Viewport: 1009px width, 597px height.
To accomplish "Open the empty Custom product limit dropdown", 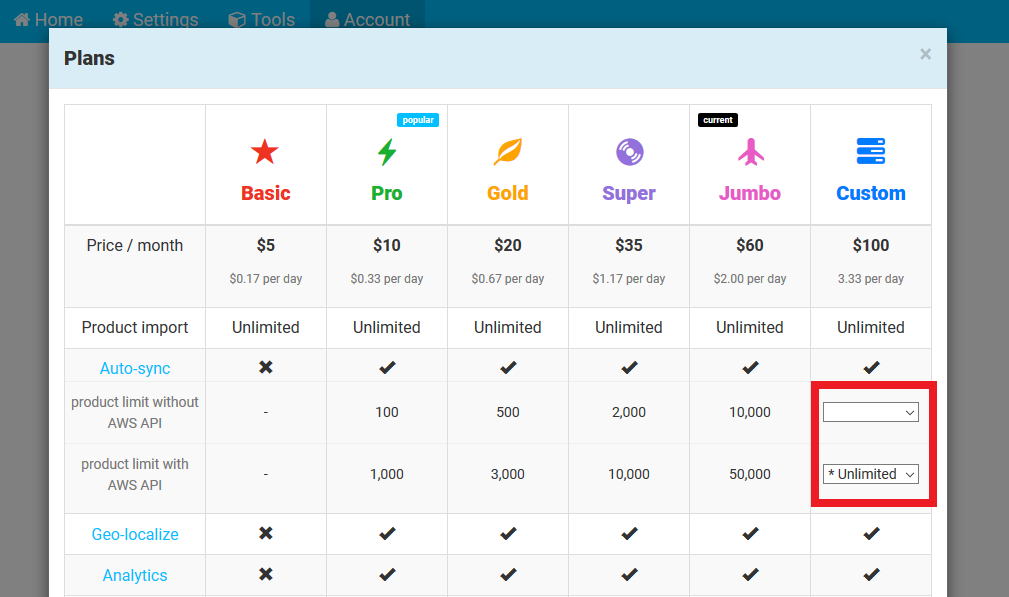I will (x=871, y=412).
